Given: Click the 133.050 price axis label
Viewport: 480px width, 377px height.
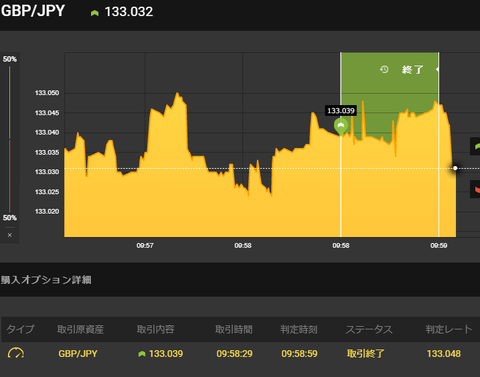Looking at the screenshot, I should tap(47, 93).
